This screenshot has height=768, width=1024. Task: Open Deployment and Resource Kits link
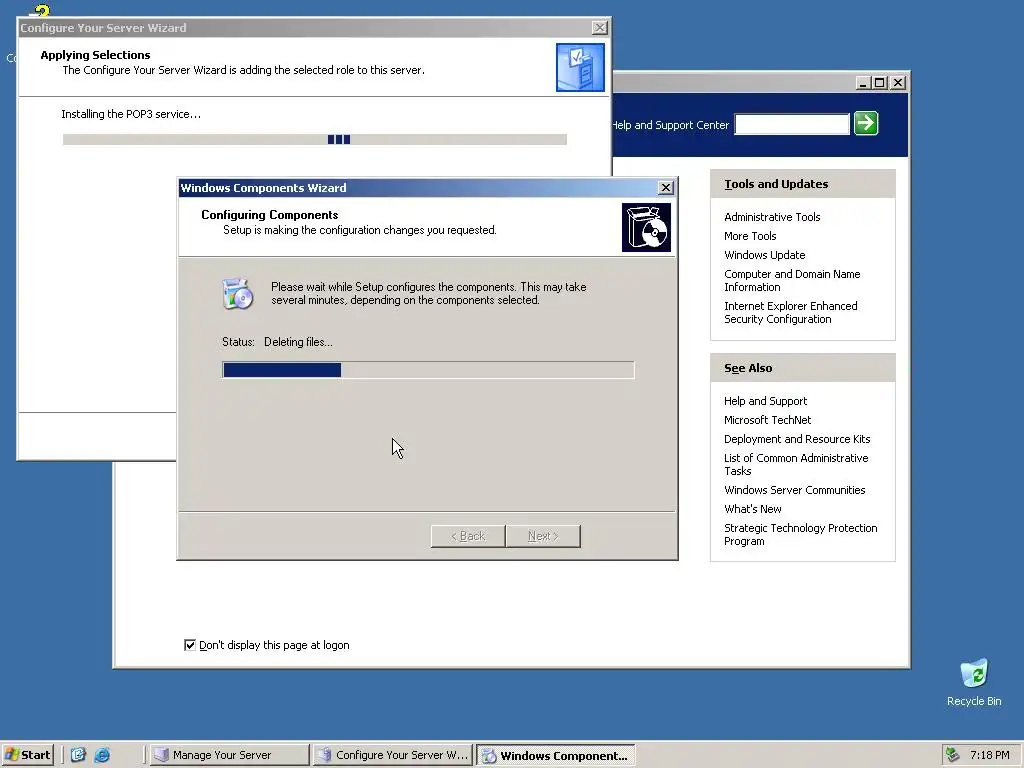pos(797,439)
